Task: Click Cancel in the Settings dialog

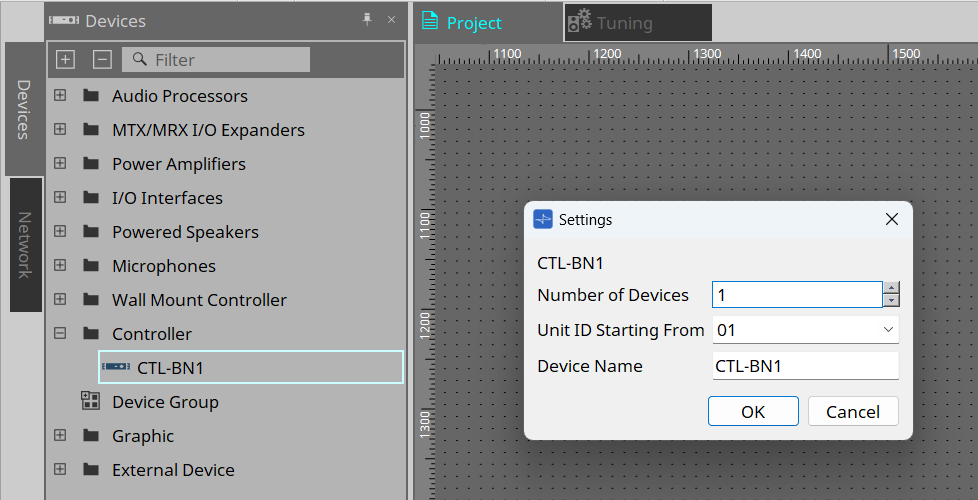Action: click(853, 411)
